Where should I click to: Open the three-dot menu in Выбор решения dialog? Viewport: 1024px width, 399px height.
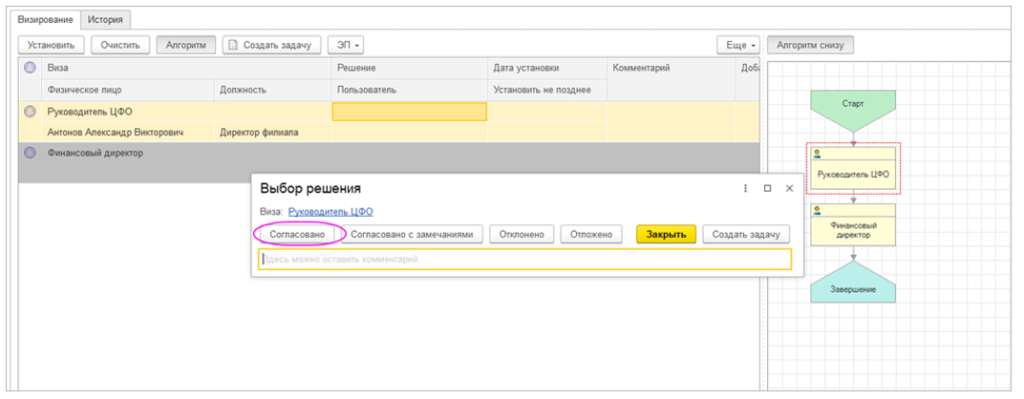pos(745,188)
